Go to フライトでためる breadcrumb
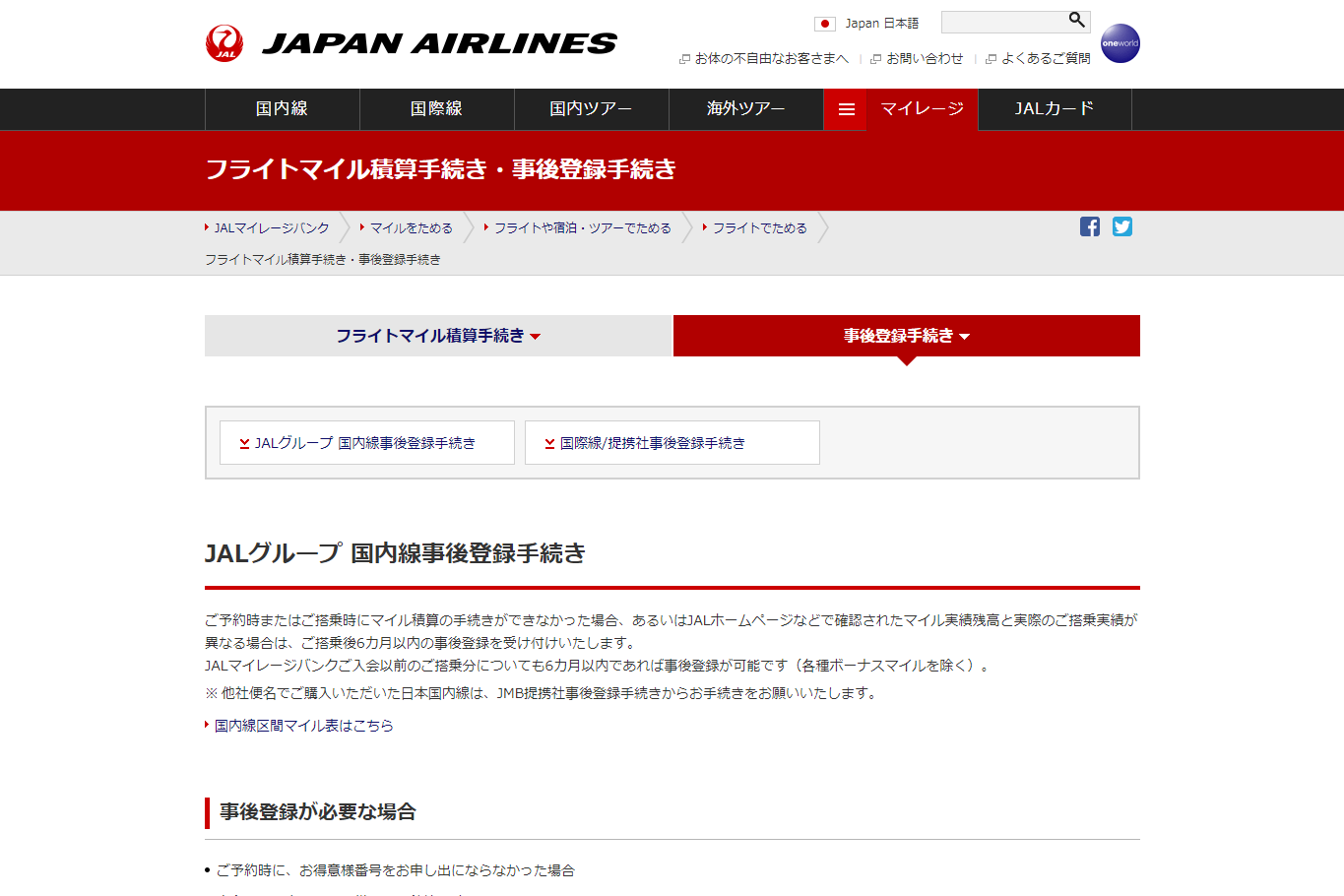Image resolution: width=1344 pixels, height=896 pixels. (759, 228)
